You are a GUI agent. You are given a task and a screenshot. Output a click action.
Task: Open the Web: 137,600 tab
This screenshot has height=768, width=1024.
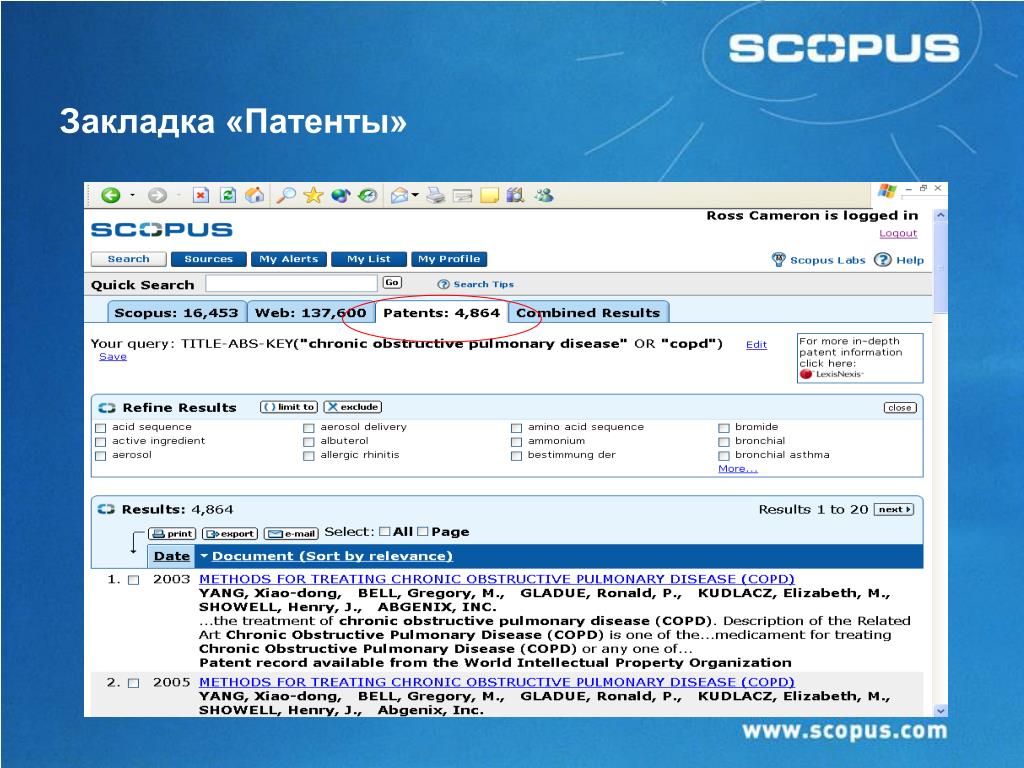[x=311, y=313]
